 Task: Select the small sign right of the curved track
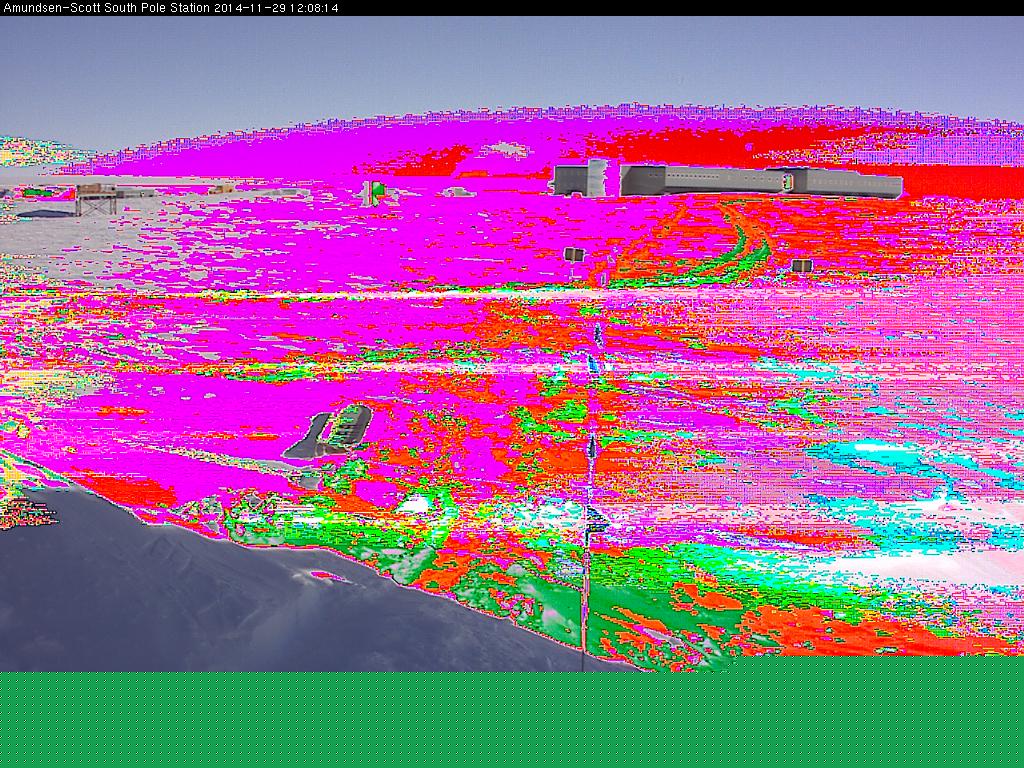click(x=801, y=266)
